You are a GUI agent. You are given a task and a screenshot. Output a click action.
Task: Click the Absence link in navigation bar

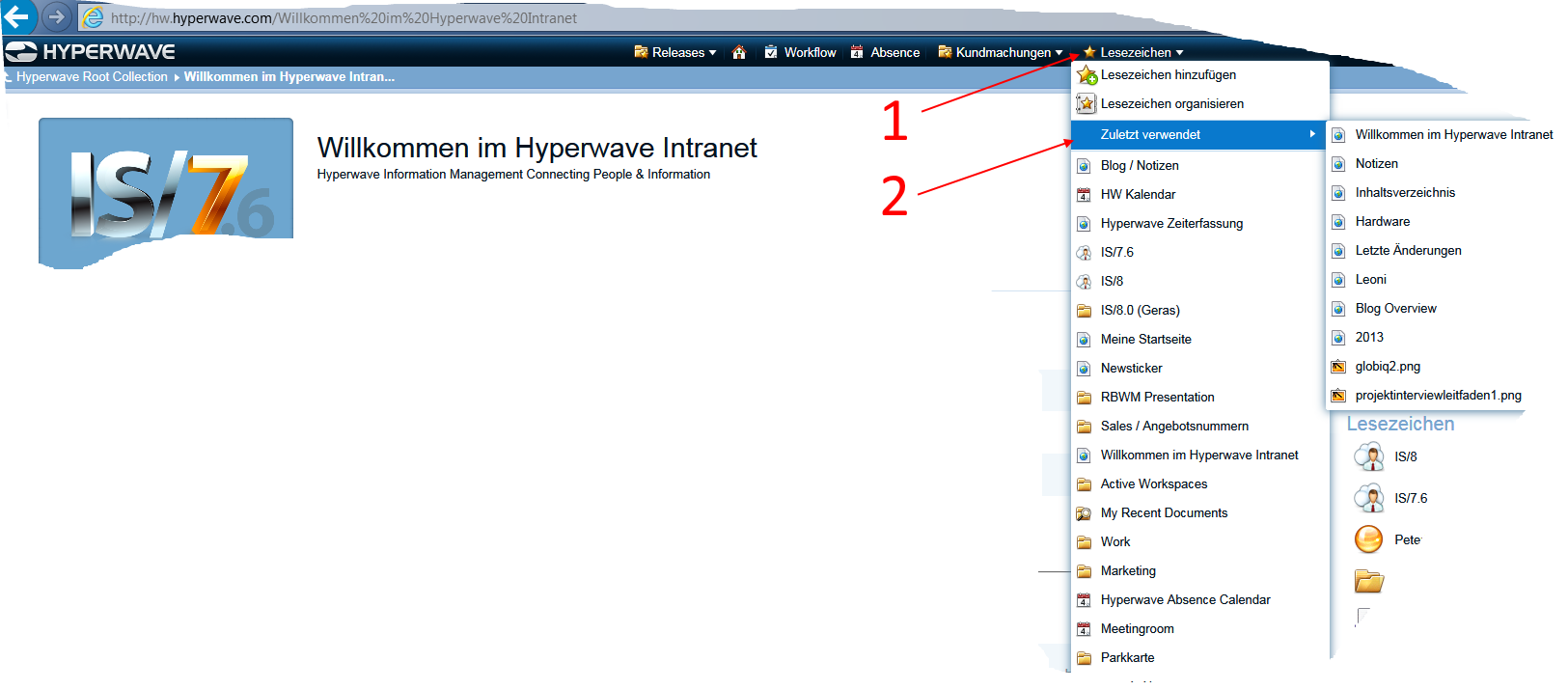(894, 52)
